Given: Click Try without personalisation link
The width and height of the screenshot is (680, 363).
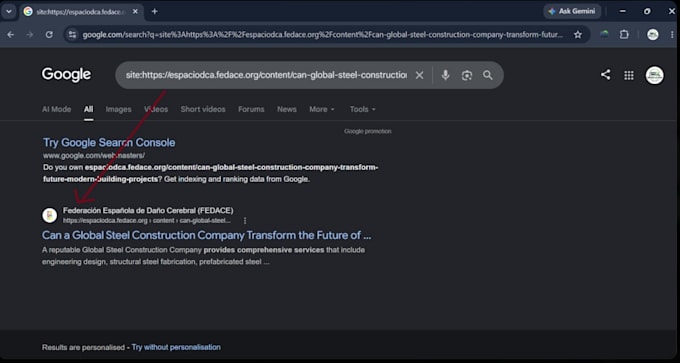Looking at the screenshot, I should click(x=176, y=347).
